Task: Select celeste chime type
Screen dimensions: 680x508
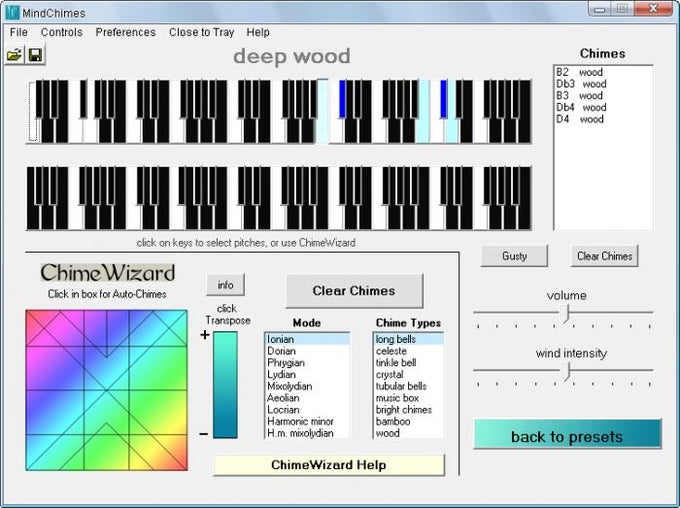Action: (408, 351)
